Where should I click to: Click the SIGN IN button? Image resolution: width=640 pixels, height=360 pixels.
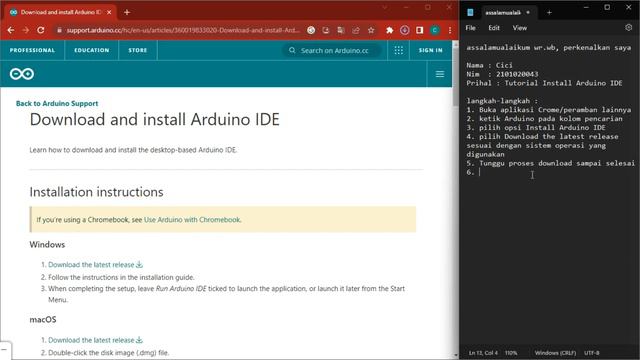tap(430, 50)
